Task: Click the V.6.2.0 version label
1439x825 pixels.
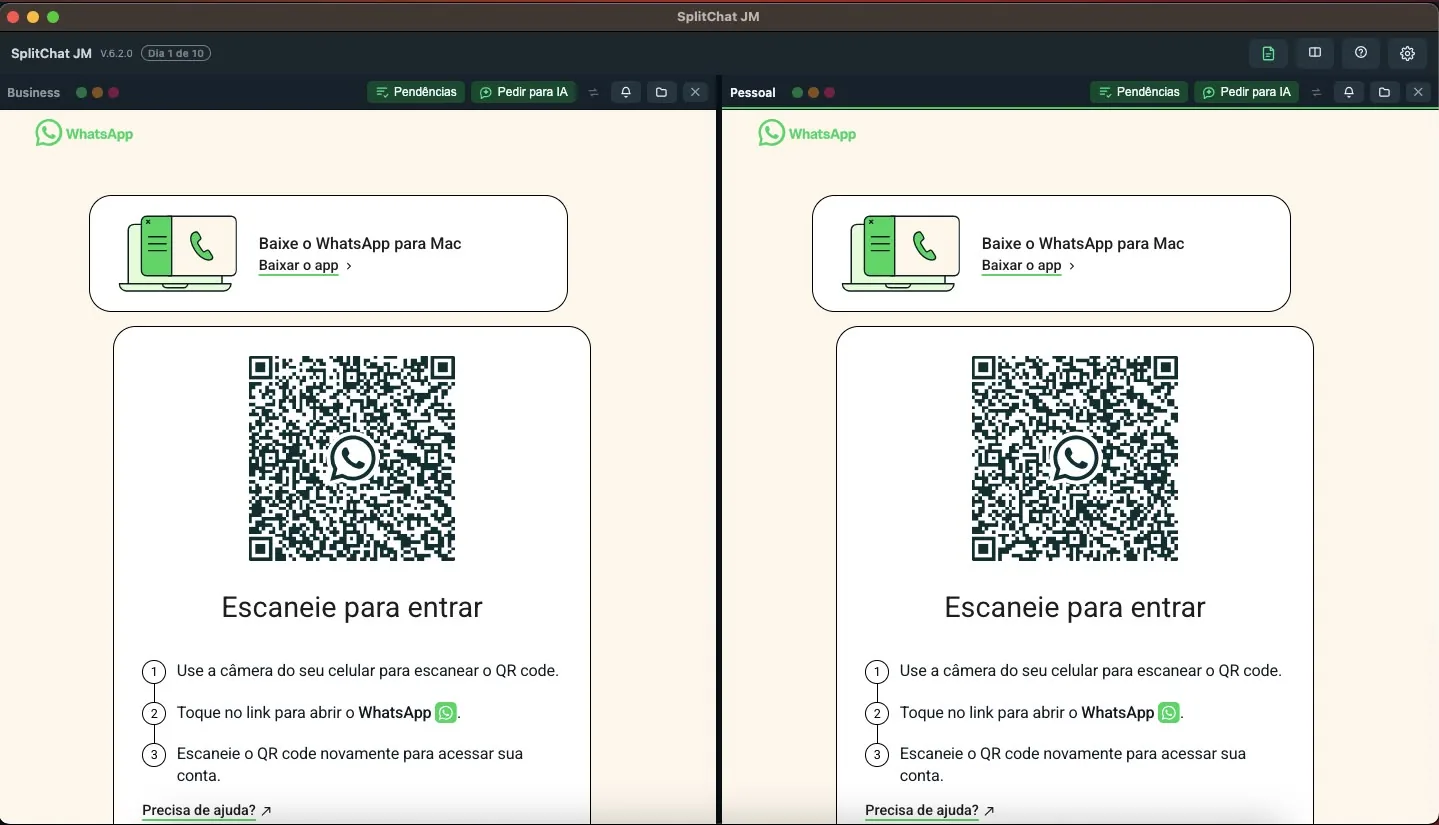Action: [117, 54]
